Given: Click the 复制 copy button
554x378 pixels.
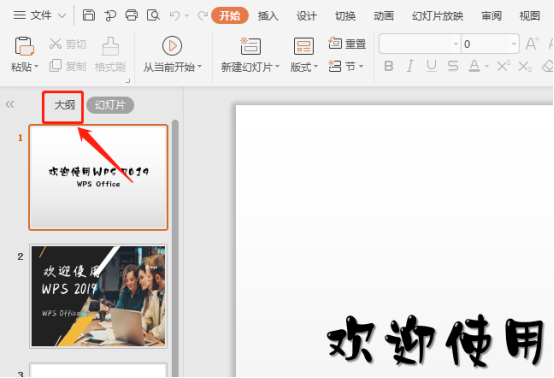Looking at the screenshot, I should click(67, 66).
